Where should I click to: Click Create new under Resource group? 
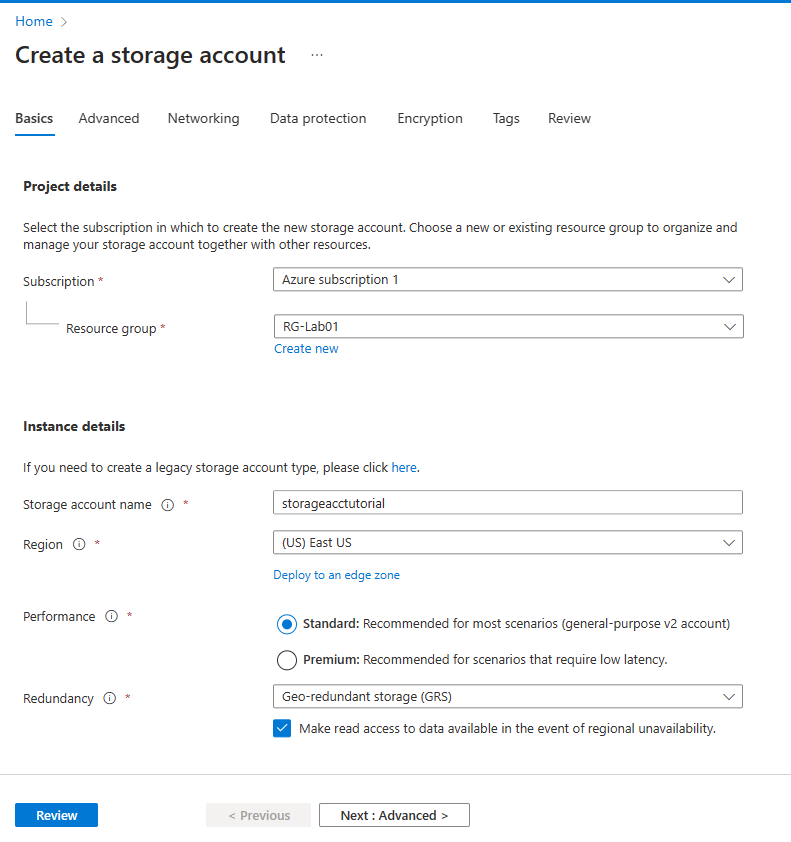306,348
